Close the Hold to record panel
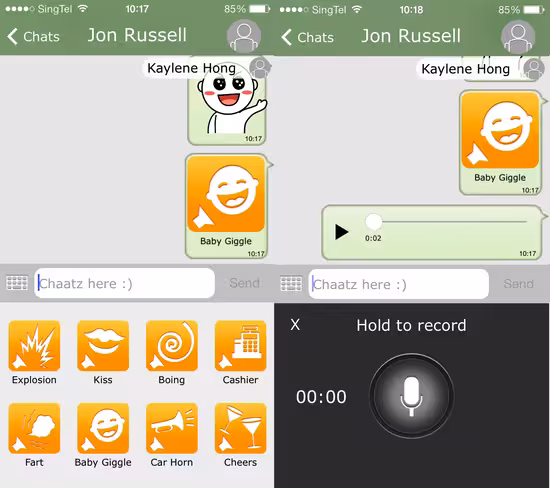 point(295,325)
